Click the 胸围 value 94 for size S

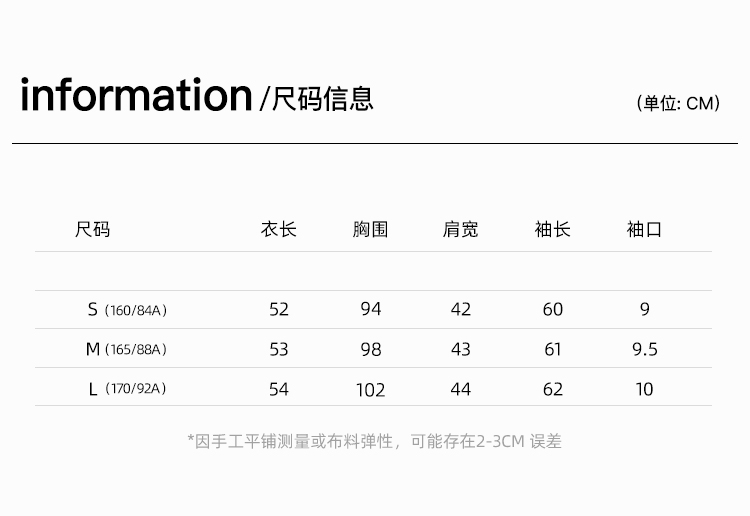click(371, 309)
